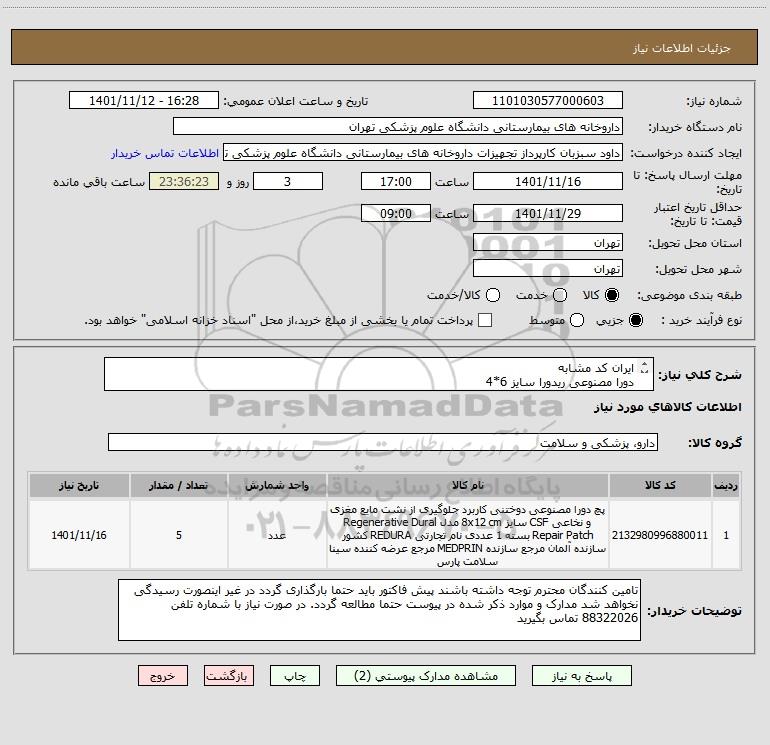
Task: Click the کد کالا column header
Action: (x=660, y=486)
